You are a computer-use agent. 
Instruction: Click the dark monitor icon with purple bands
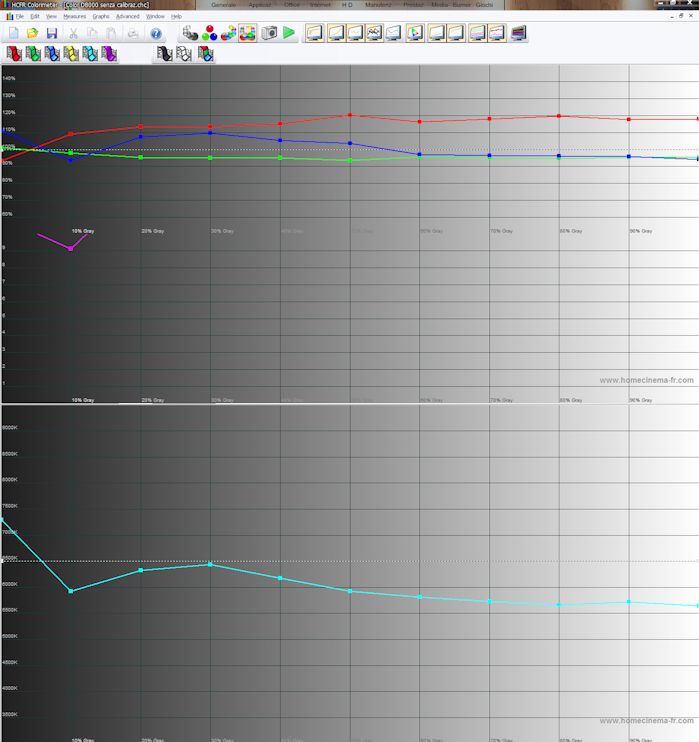519,33
